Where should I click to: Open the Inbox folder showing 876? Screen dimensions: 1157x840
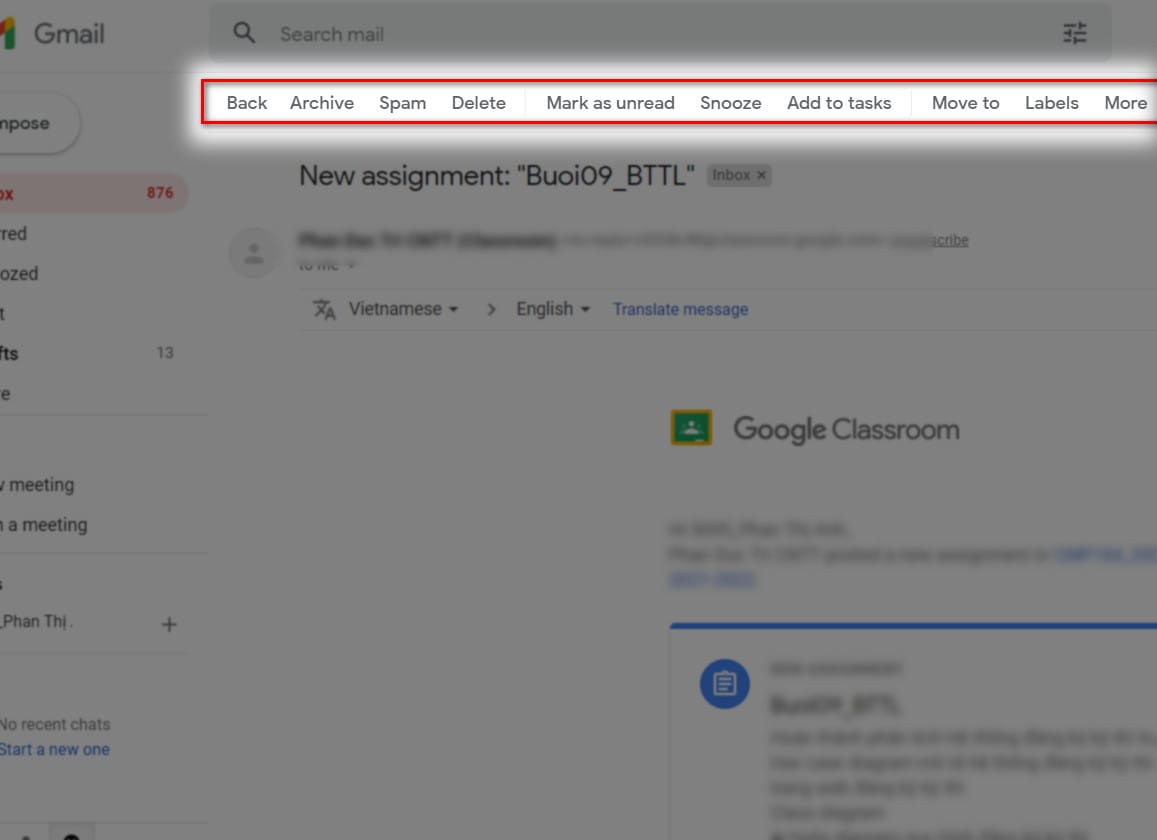point(93,193)
